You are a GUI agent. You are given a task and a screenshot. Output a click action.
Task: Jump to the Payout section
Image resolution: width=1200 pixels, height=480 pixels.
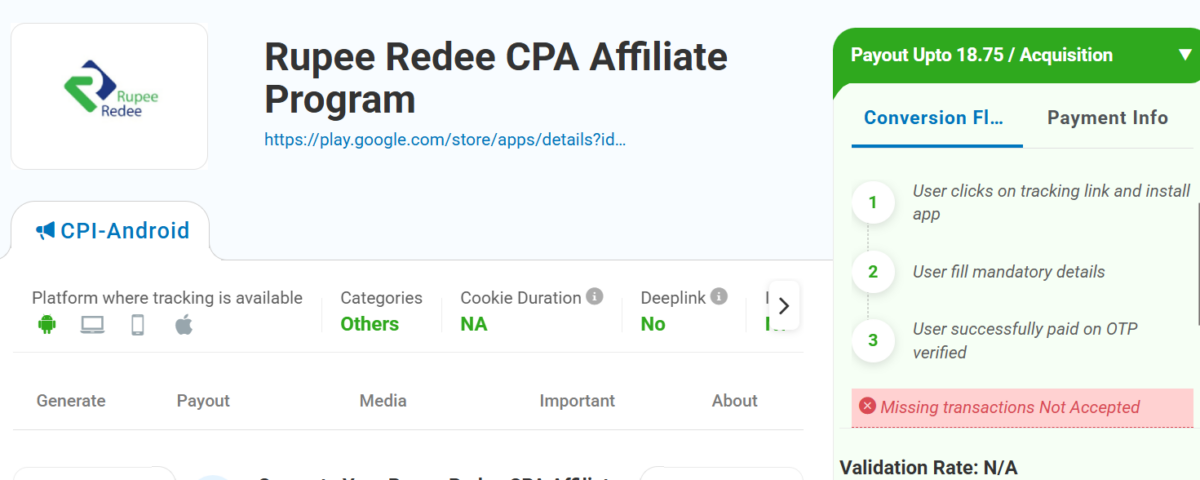[x=203, y=400]
